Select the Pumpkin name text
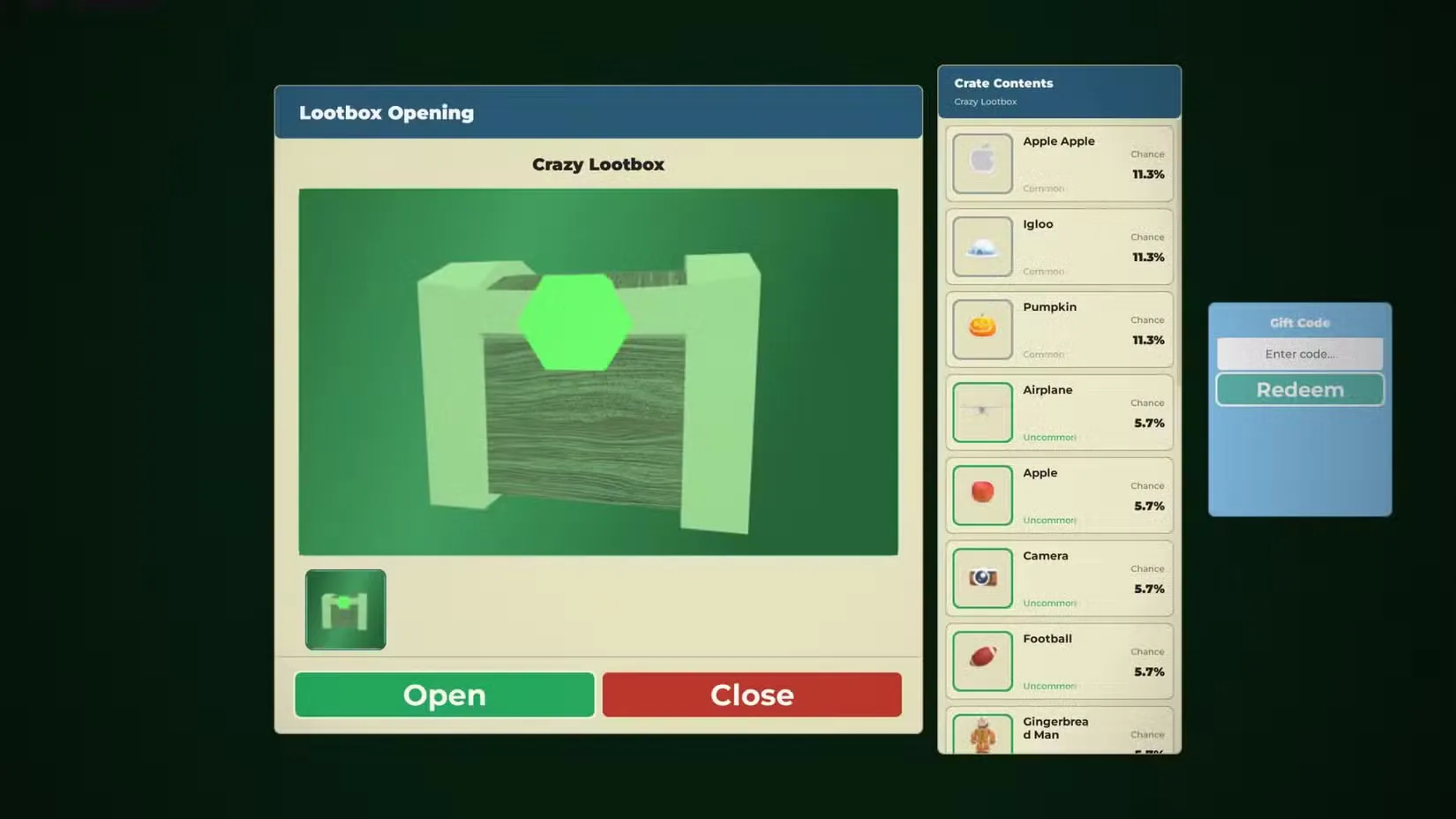 [1049, 307]
